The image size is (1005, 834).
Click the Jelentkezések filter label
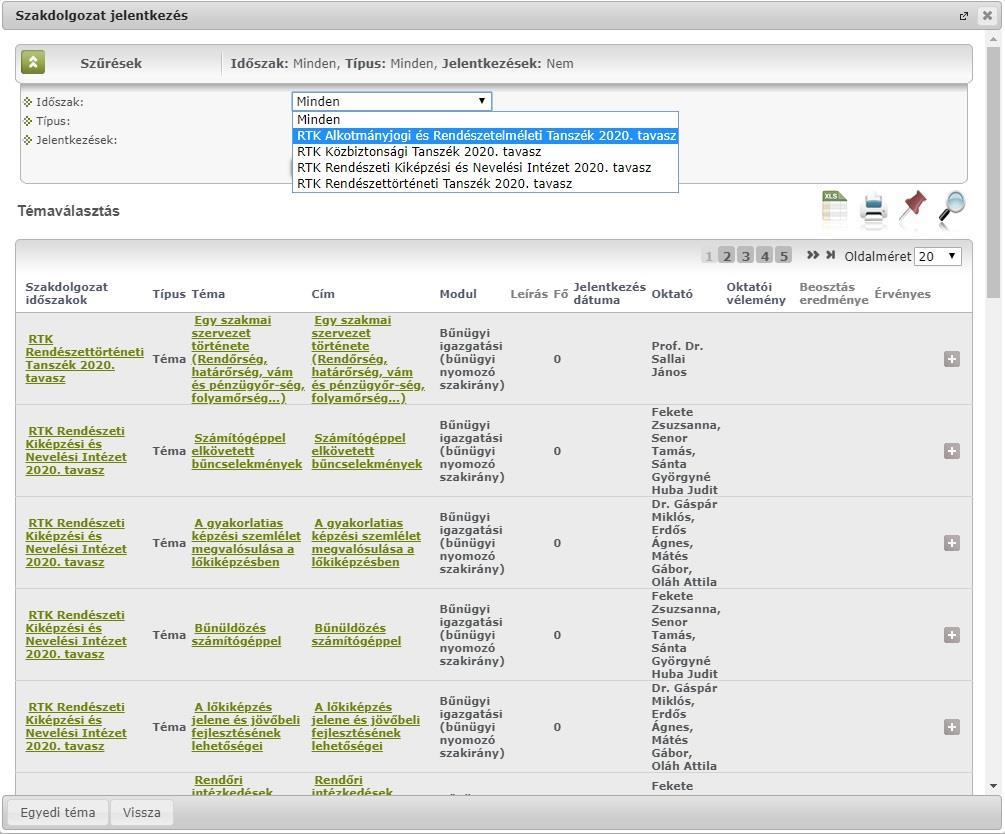[x=76, y=140]
